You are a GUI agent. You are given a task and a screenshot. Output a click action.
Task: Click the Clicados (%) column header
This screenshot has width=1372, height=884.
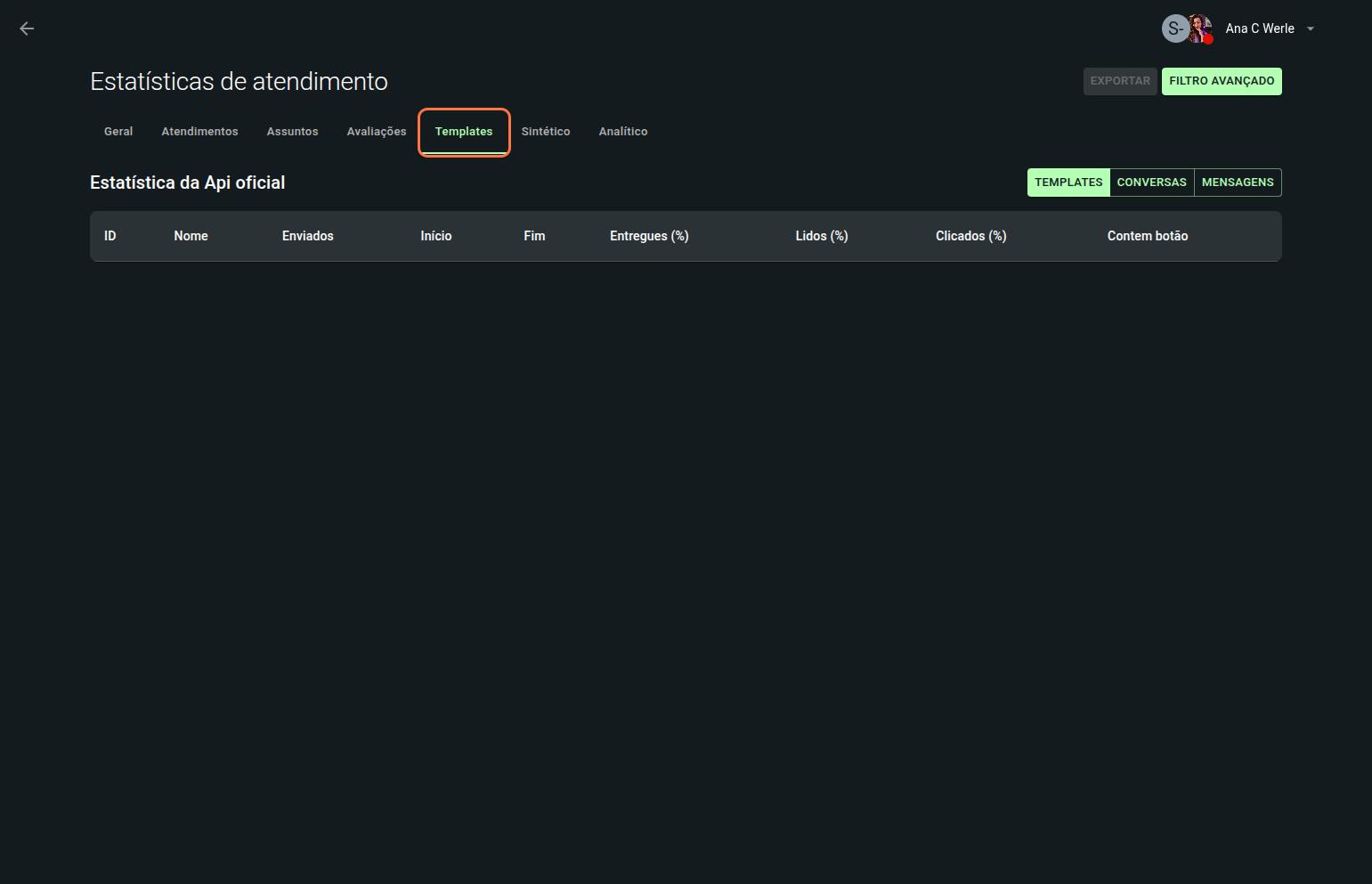click(970, 236)
